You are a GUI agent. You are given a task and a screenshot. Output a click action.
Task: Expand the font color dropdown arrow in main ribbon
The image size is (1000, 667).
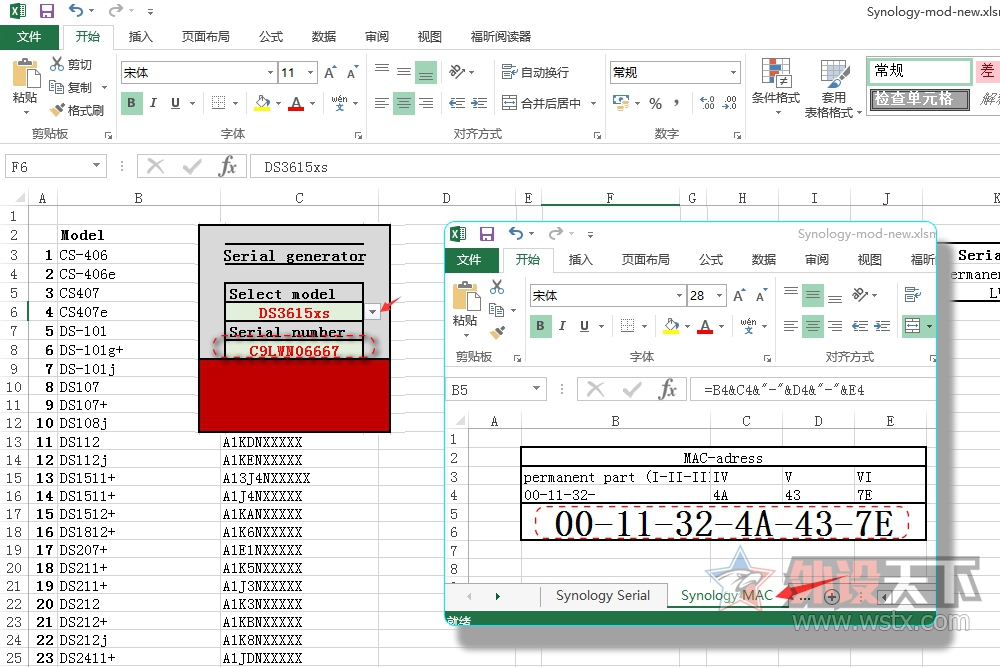click(x=312, y=103)
